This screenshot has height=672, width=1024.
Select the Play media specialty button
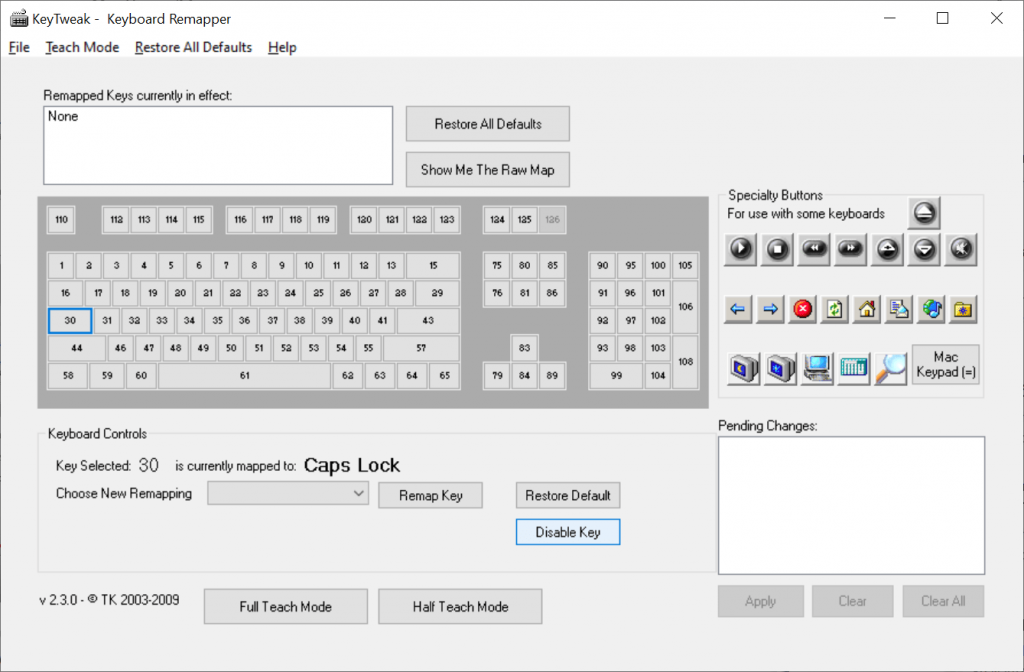[x=740, y=249]
